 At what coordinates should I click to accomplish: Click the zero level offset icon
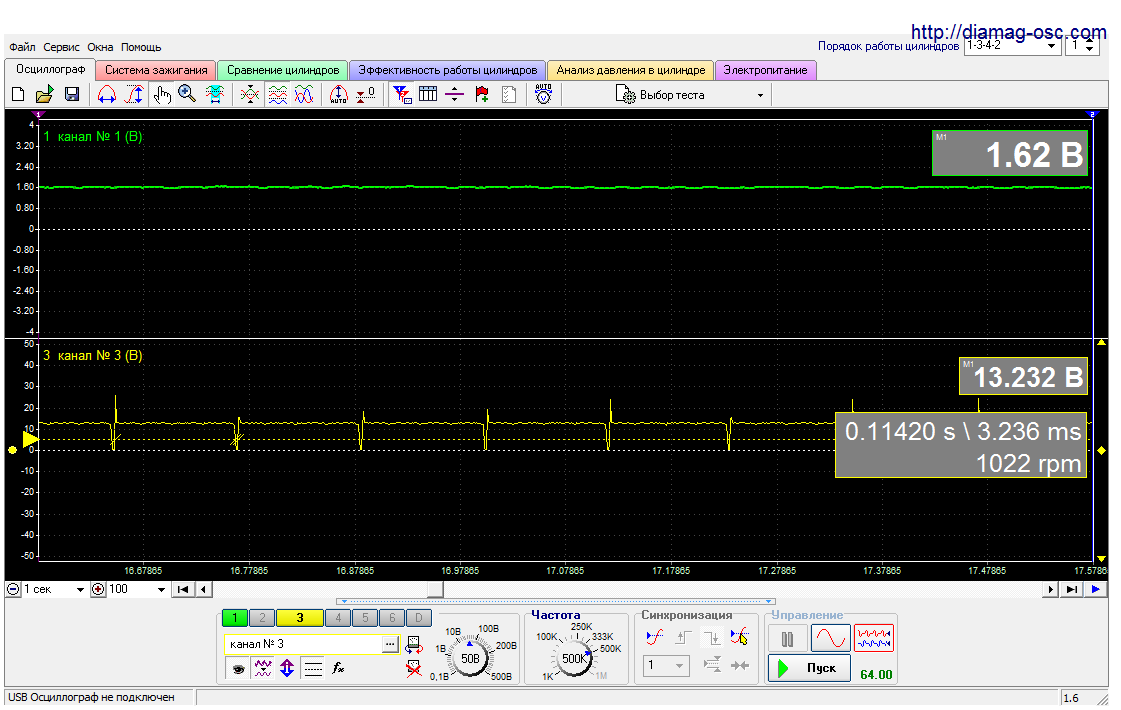click(366, 94)
